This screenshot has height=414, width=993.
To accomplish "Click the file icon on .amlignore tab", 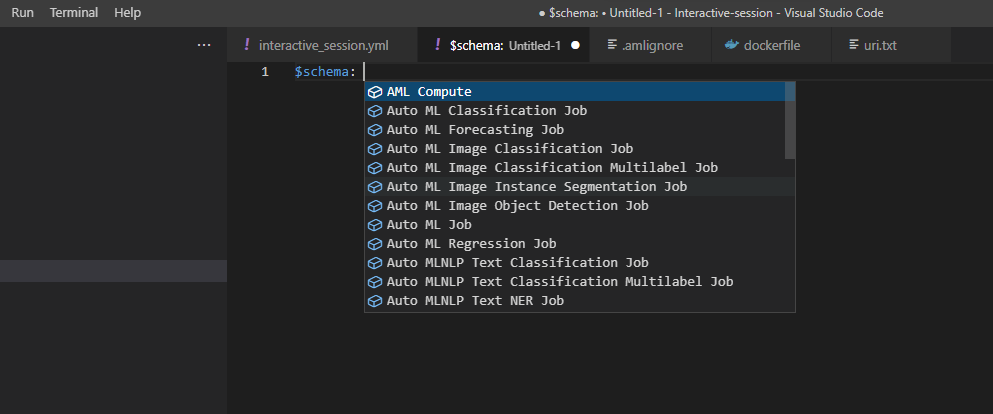I will pos(612,45).
